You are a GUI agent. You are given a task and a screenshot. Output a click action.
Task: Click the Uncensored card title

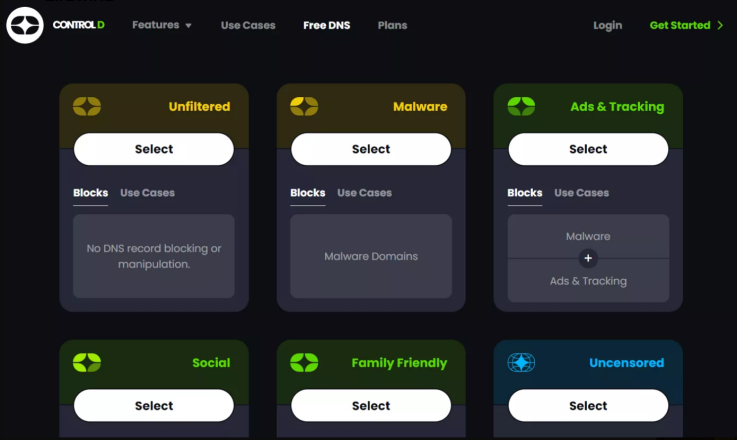click(x=627, y=363)
